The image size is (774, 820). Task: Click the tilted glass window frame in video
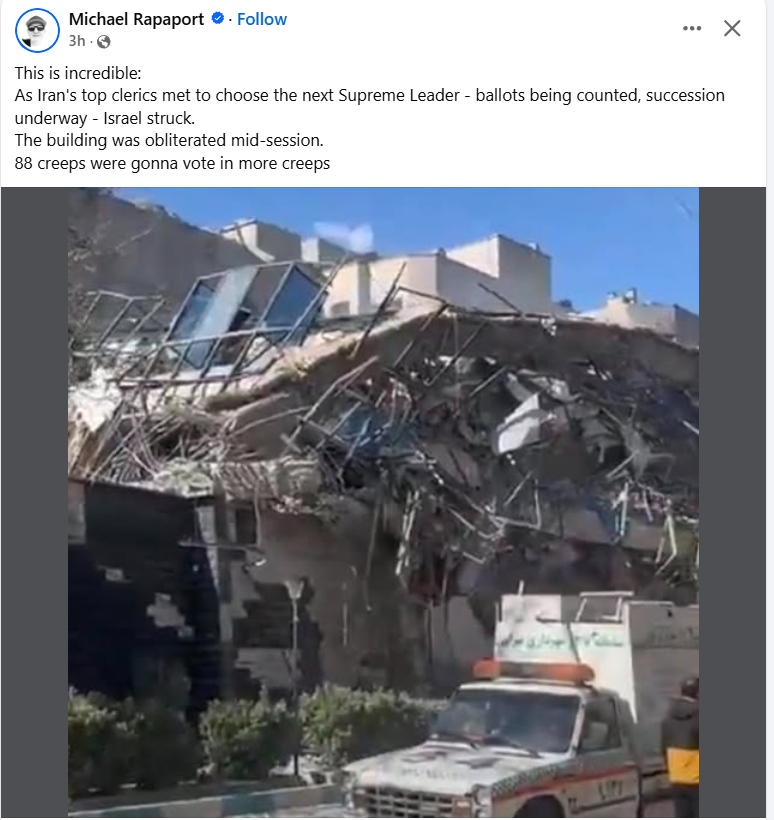click(246, 314)
